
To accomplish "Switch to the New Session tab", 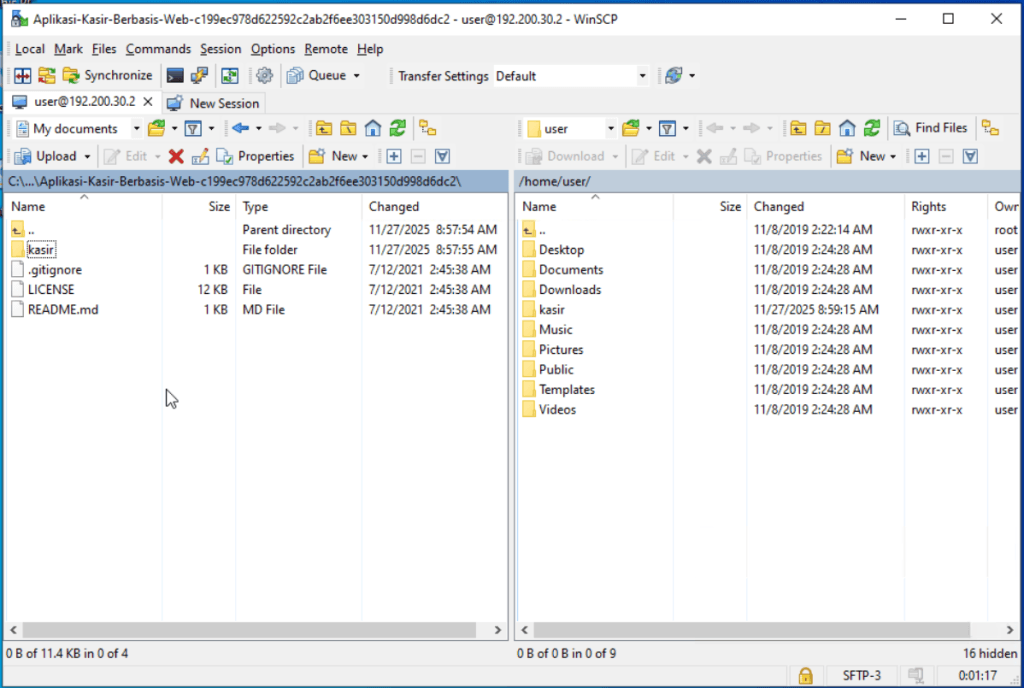I will click(214, 103).
